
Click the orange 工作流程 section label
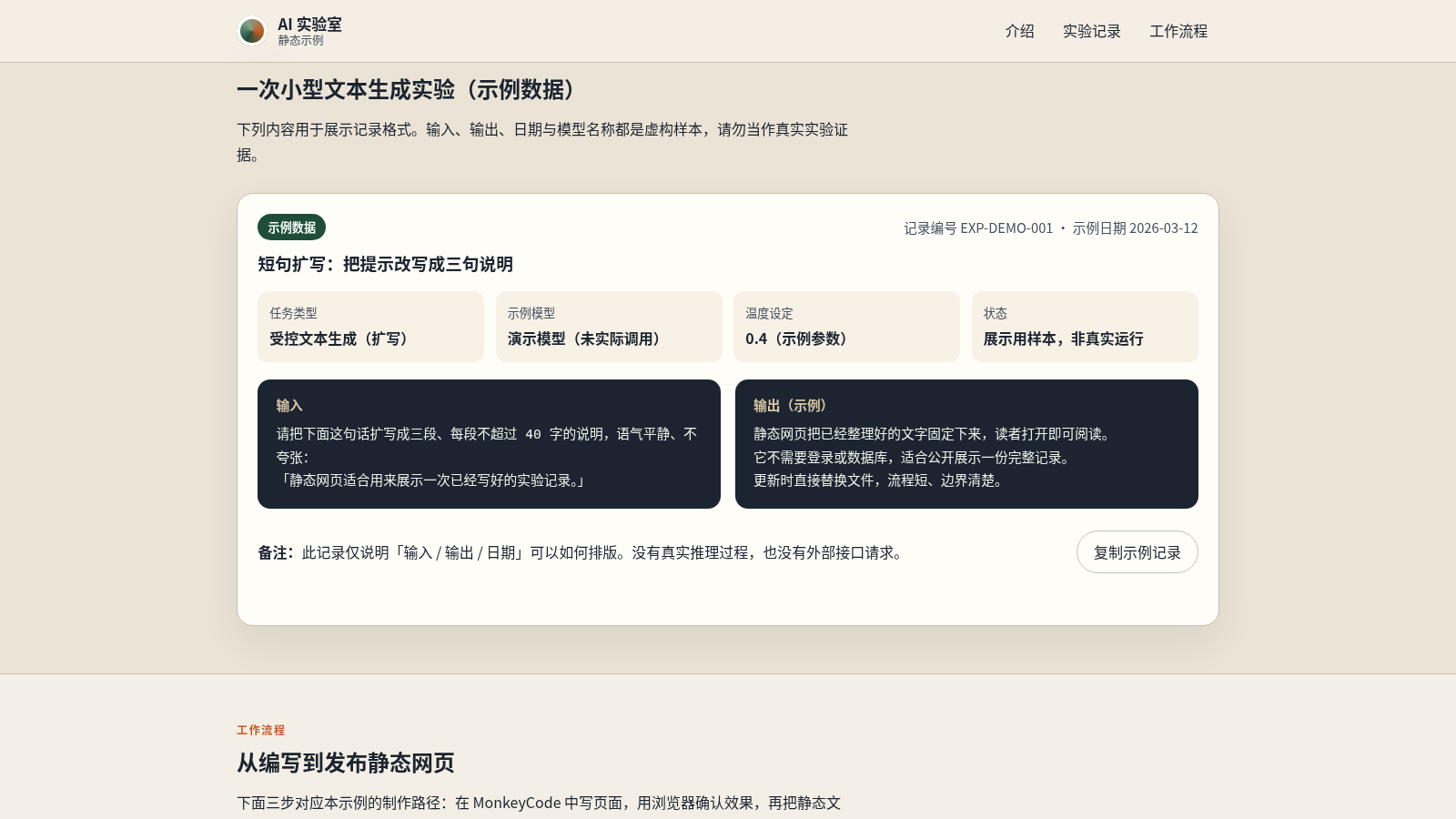point(261,730)
